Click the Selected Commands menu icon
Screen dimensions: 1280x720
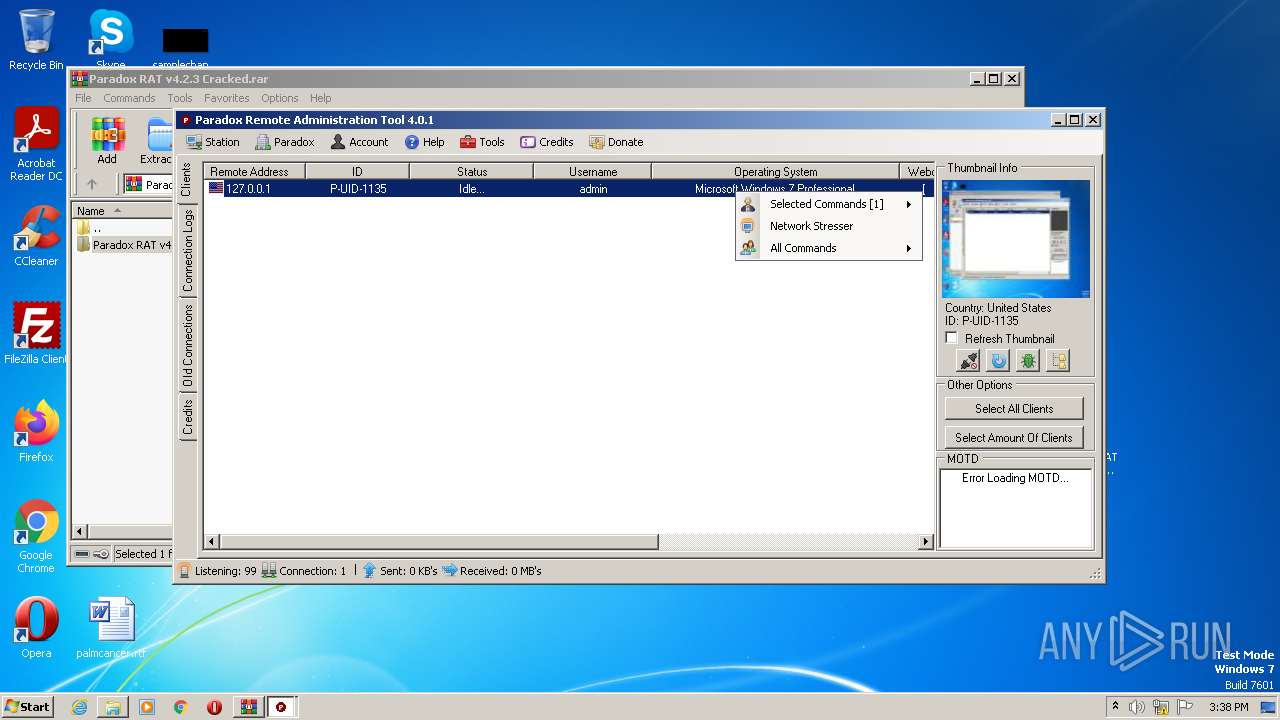tap(748, 204)
